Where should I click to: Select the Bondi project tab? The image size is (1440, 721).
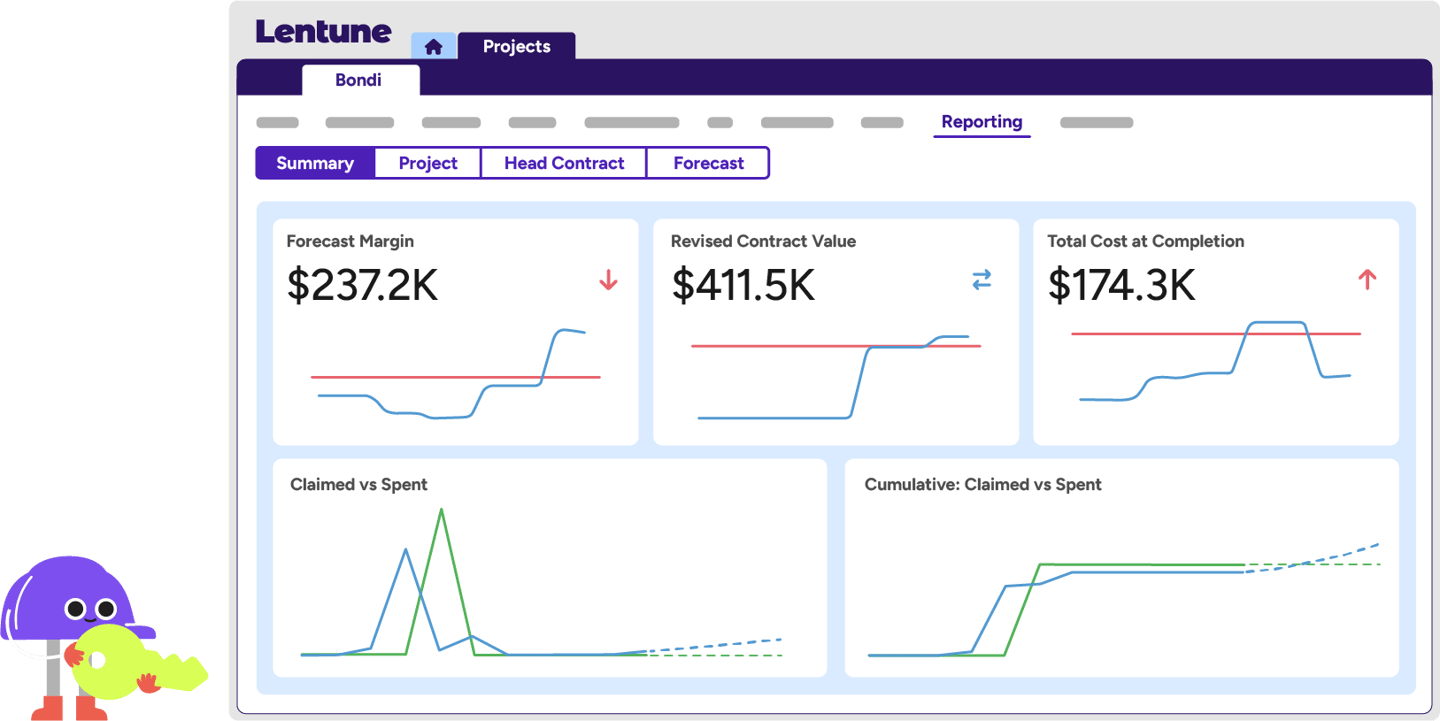360,80
